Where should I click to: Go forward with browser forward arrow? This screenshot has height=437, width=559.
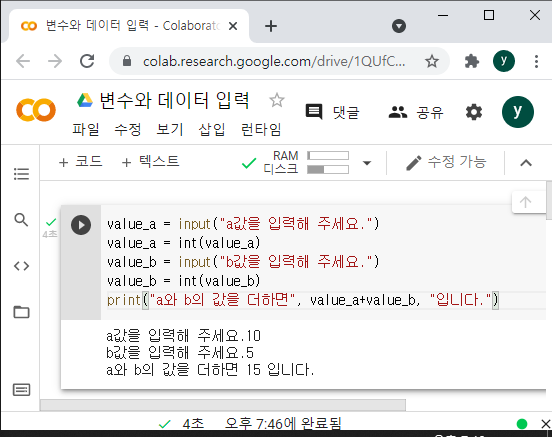point(55,61)
